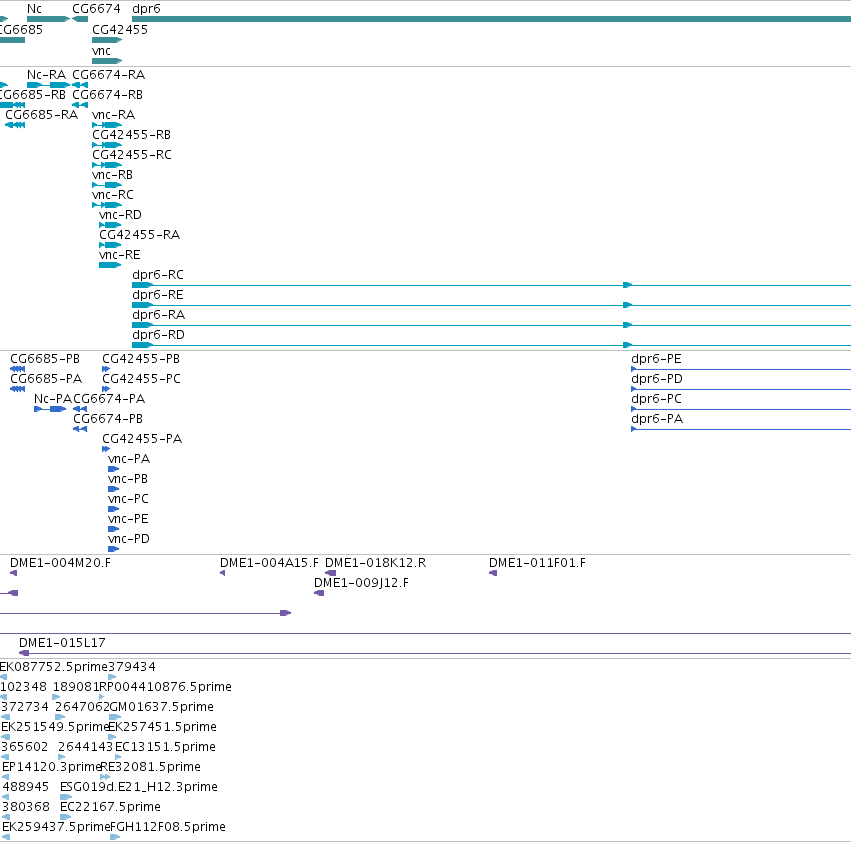Select transcript CG42455-RA

tap(139, 235)
